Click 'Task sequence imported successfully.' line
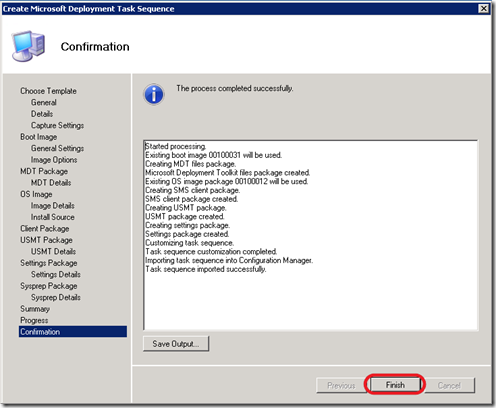 [x=206, y=269]
